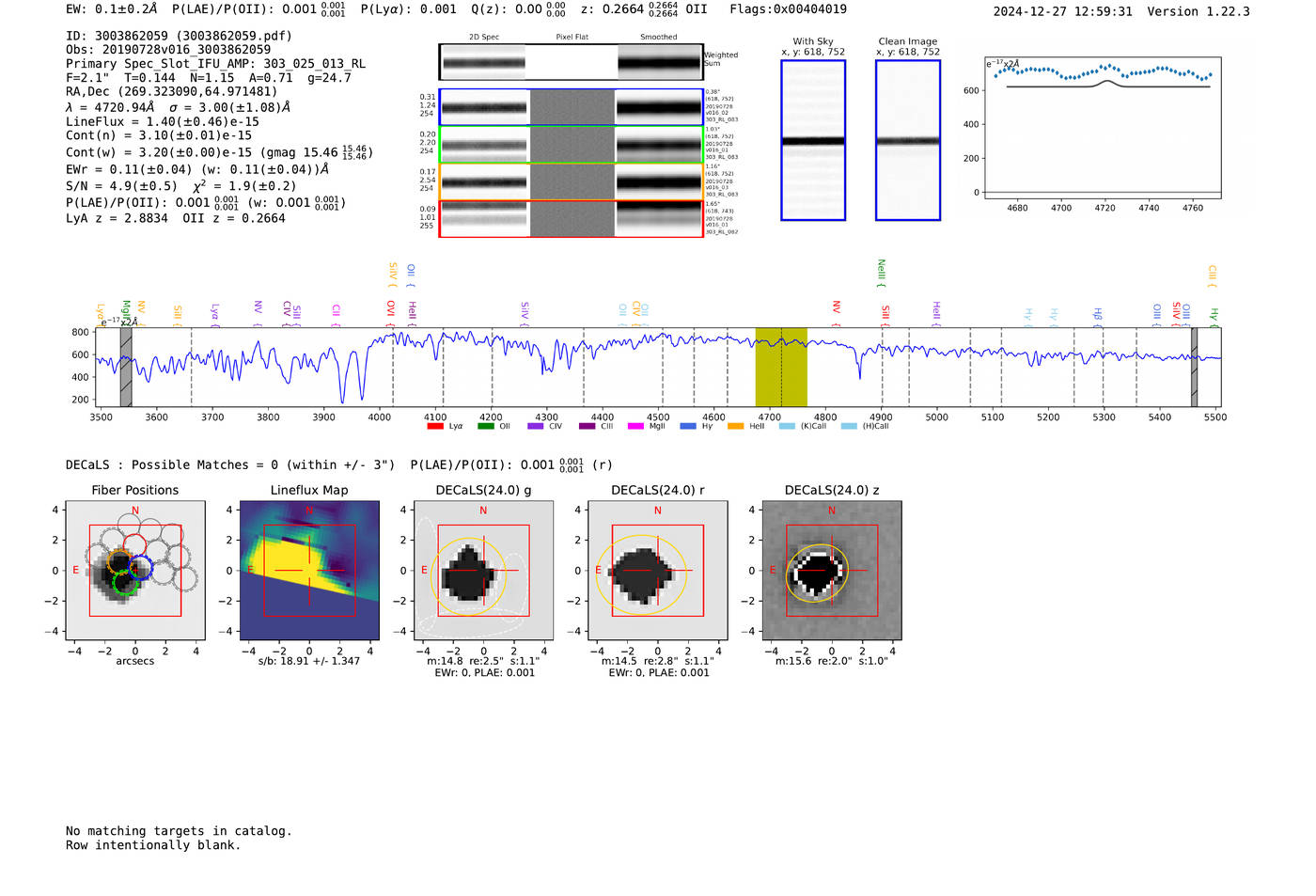1316x896 pixels.
Task: Select the yellow highlighted band in spectrum
Action: [x=781, y=367]
